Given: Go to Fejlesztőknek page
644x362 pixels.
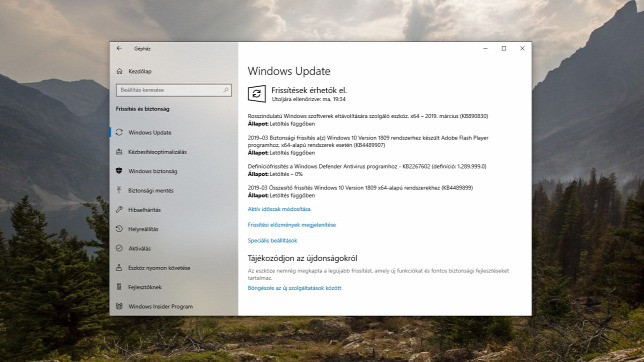Looking at the screenshot, I should click(x=145, y=287).
